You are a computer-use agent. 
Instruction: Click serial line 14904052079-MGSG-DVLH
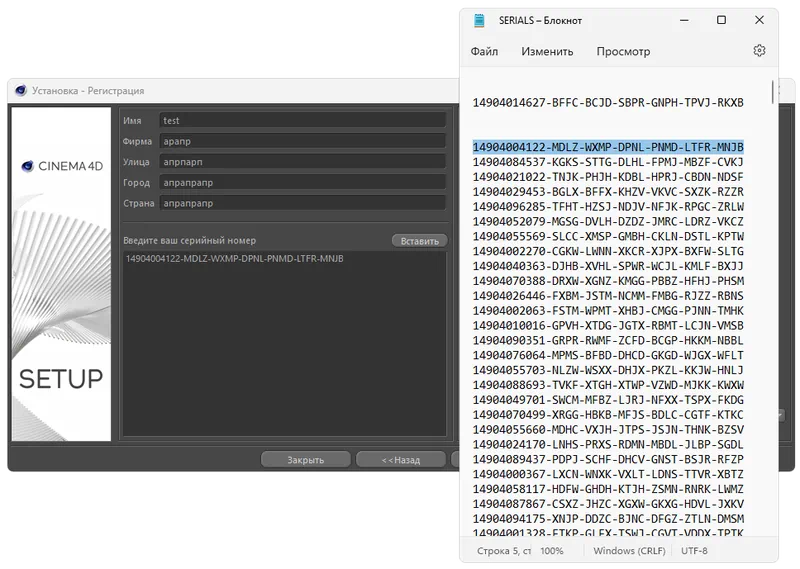pyautogui.click(x=608, y=221)
